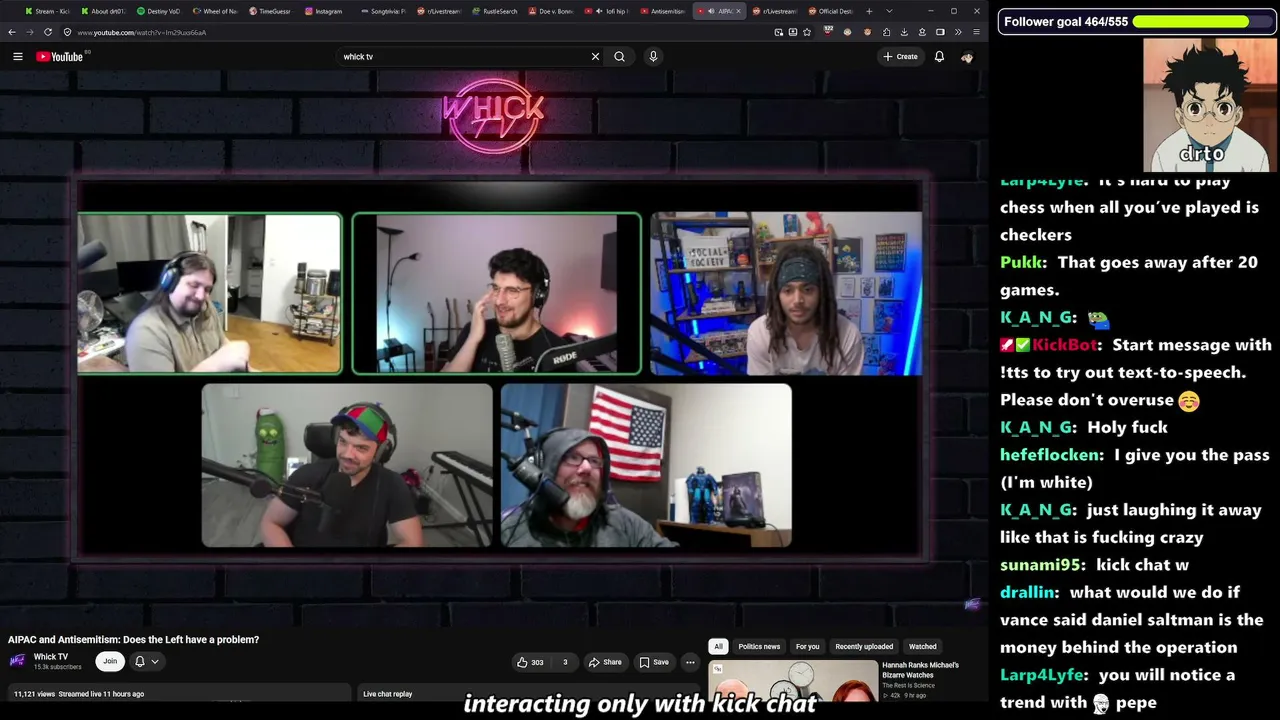Viewport: 1280px width, 720px height.
Task: Switch to the Songtrivia tab
Action: click(383, 11)
